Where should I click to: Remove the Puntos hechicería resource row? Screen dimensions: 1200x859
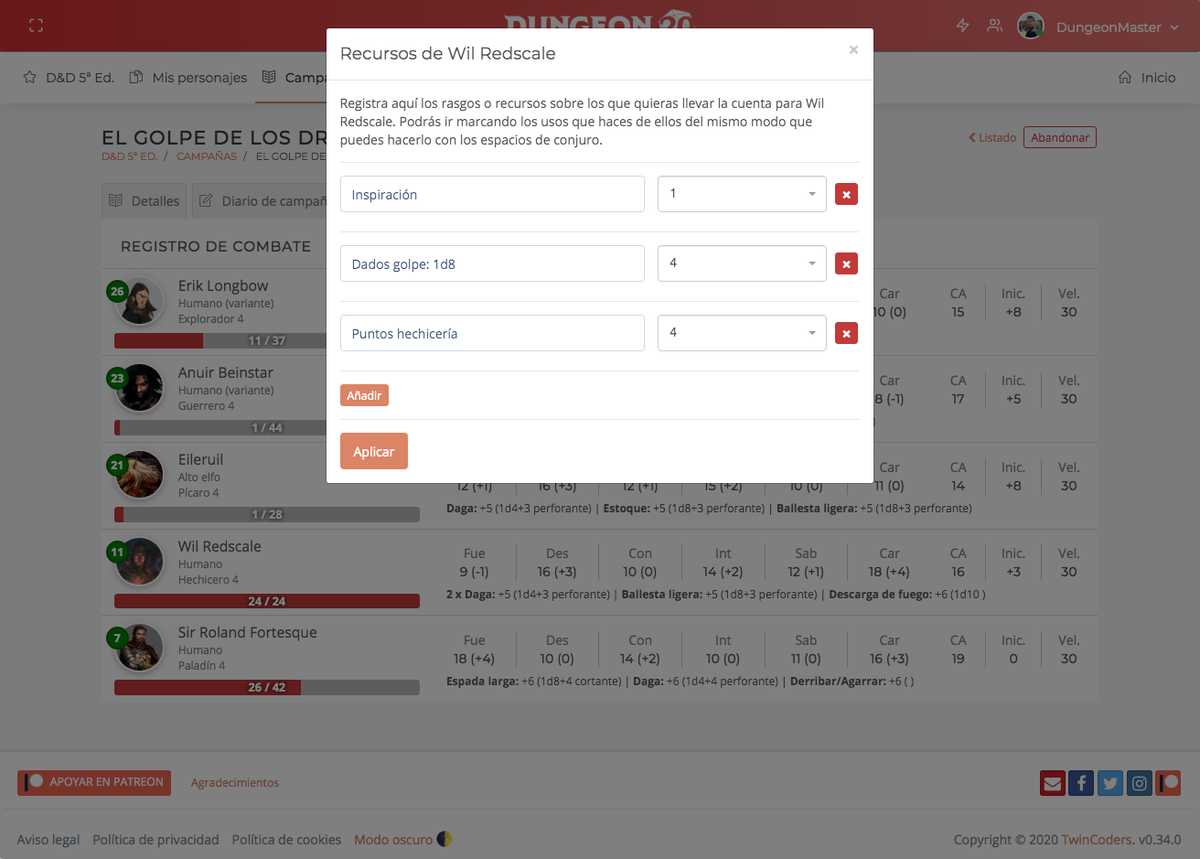pos(846,334)
